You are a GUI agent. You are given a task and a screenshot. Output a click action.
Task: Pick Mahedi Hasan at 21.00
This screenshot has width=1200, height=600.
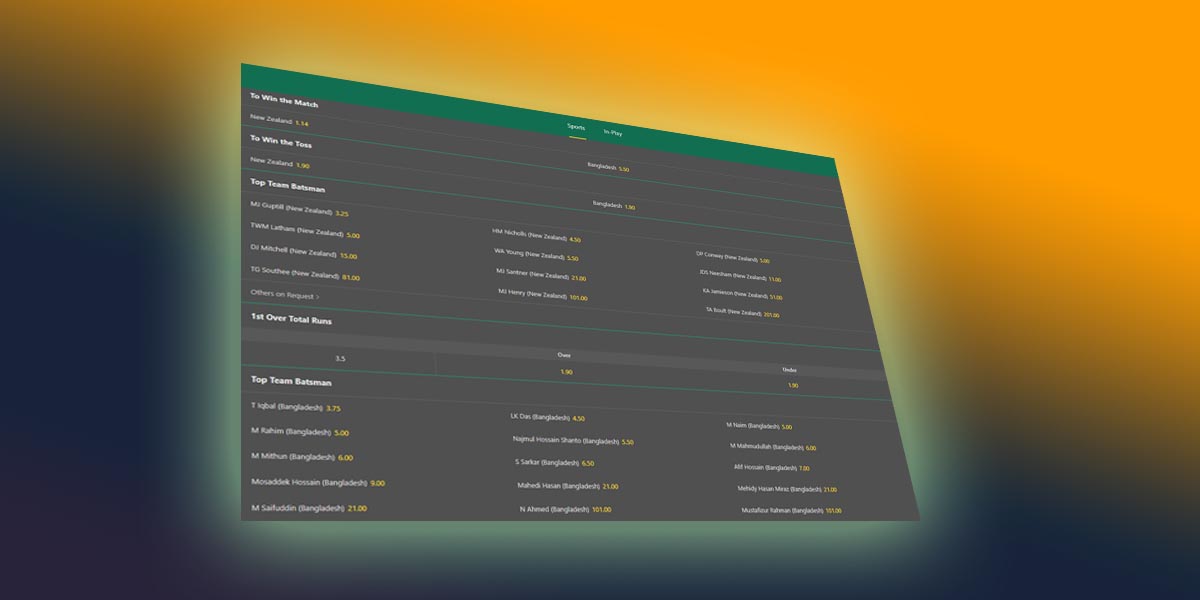click(x=568, y=487)
